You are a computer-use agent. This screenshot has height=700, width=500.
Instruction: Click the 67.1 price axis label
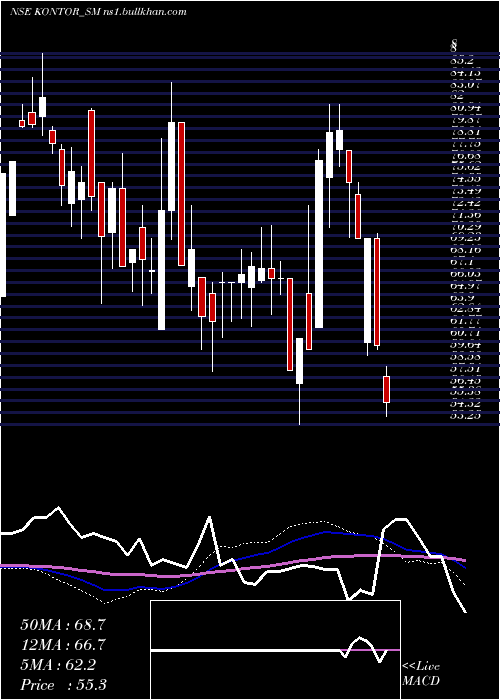point(463,262)
